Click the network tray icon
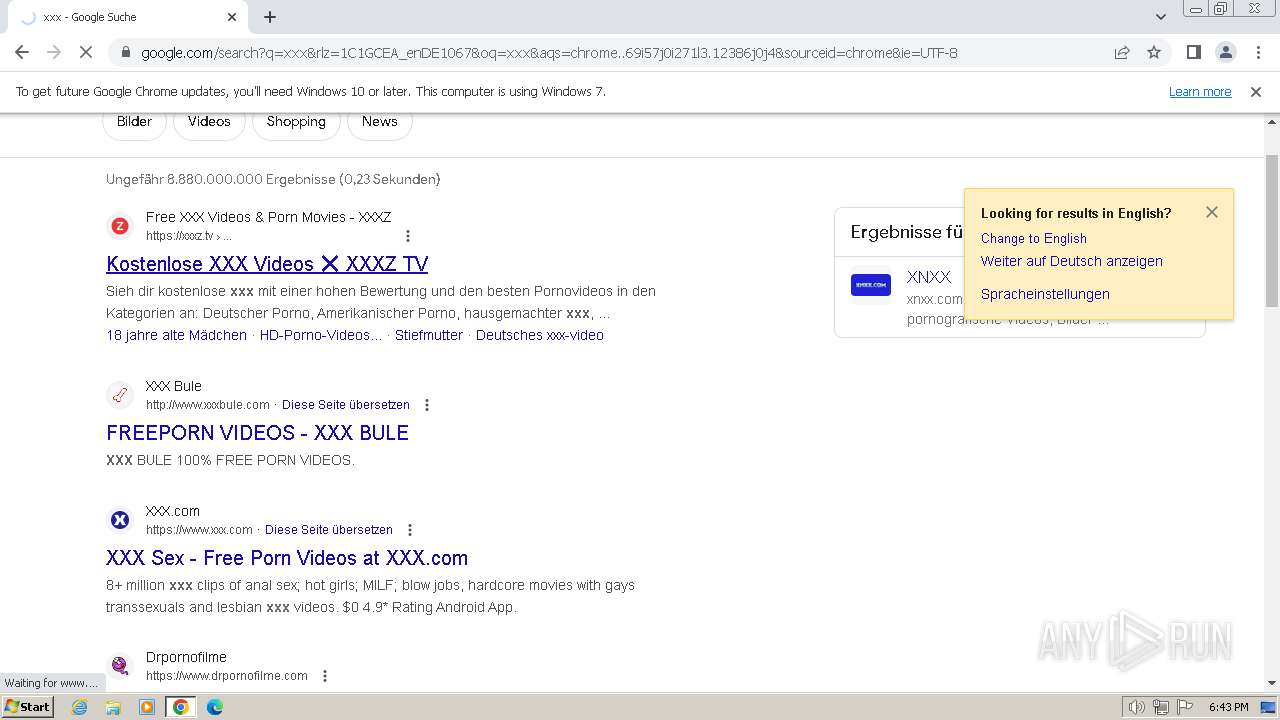Image resolution: width=1280 pixels, height=720 pixels. 1161,707
